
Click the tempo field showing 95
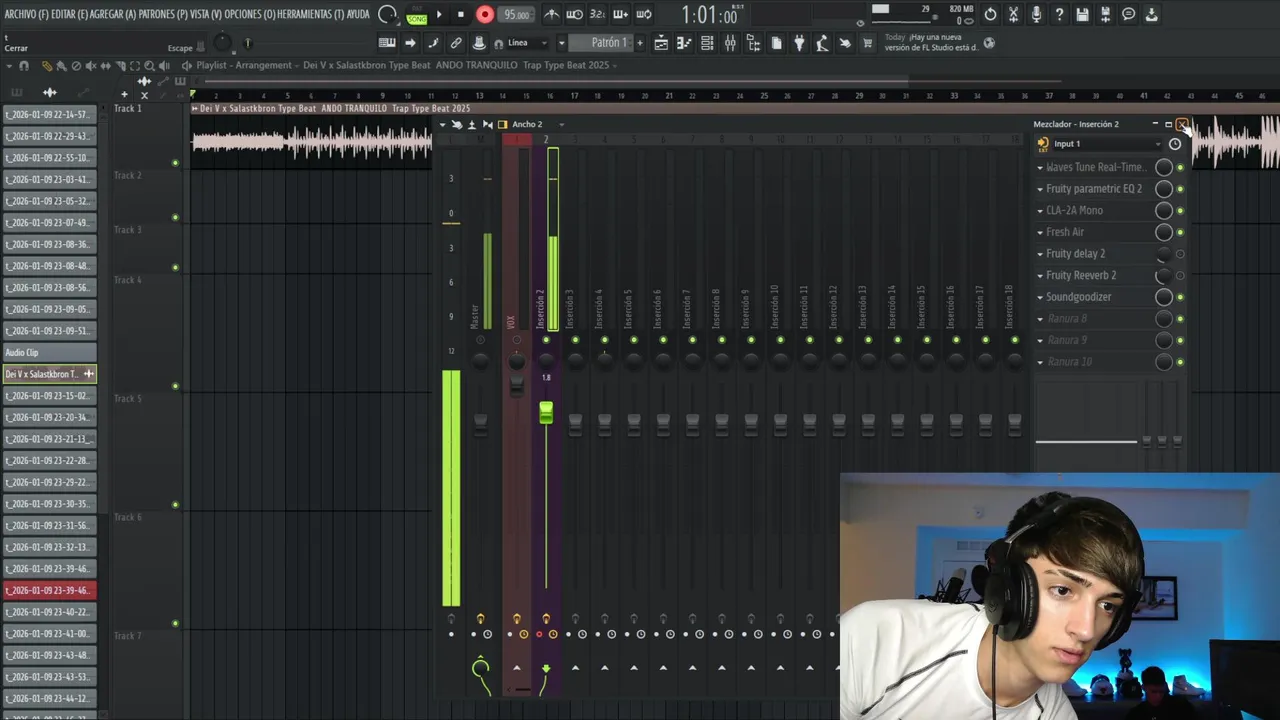tap(517, 15)
